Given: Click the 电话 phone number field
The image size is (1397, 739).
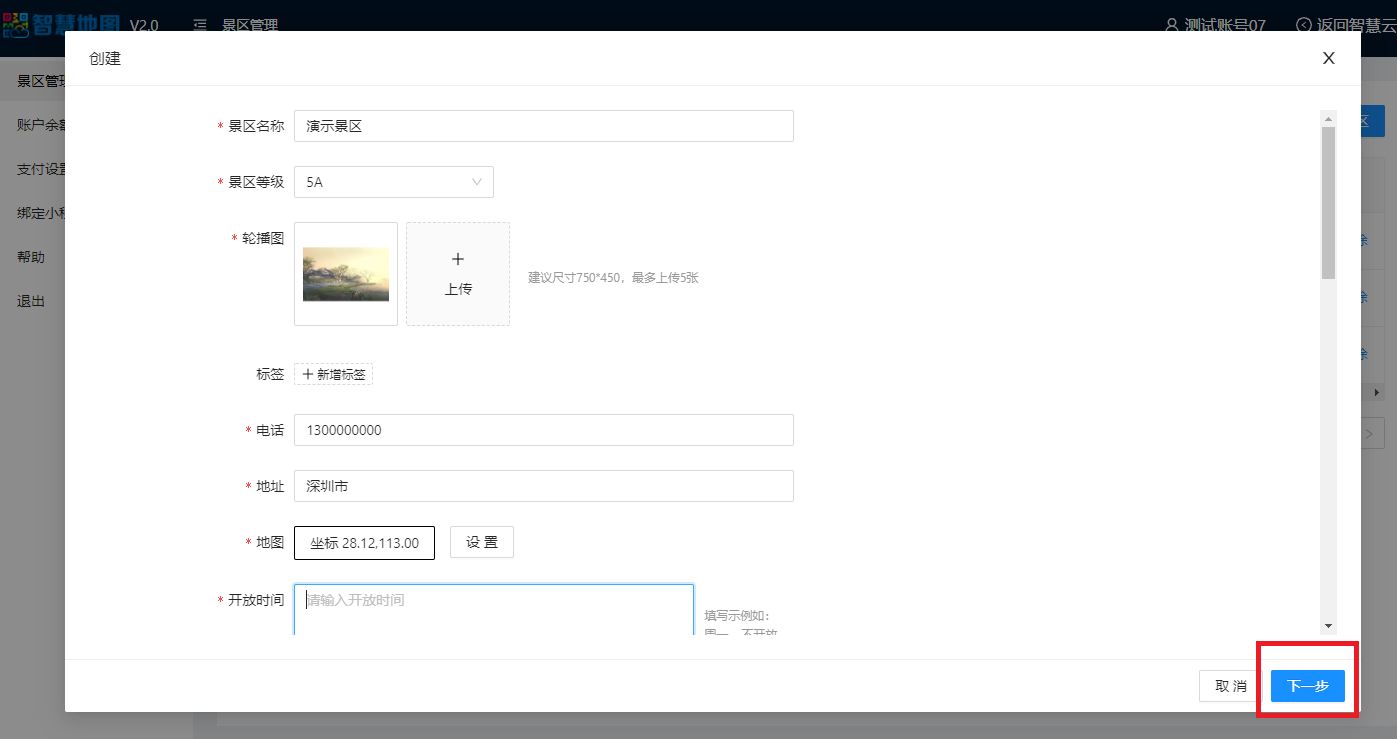Looking at the screenshot, I should [543, 430].
